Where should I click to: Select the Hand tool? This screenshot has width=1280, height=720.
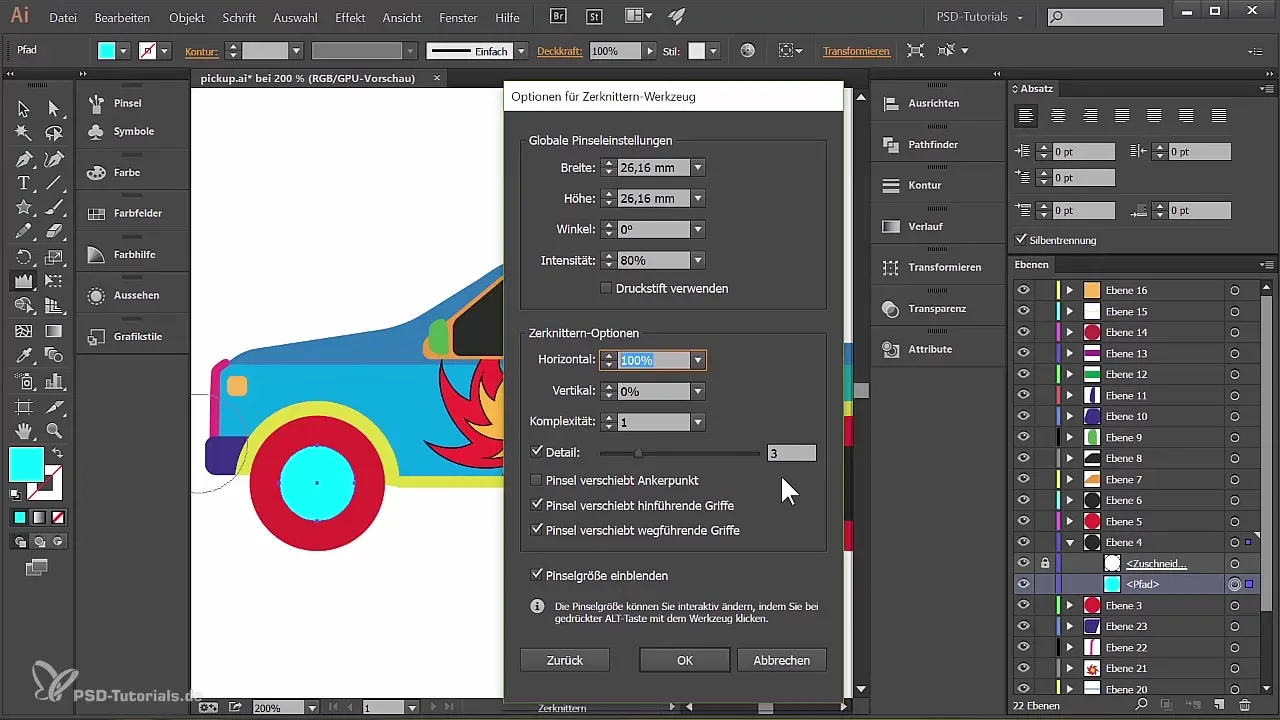(x=23, y=431)
